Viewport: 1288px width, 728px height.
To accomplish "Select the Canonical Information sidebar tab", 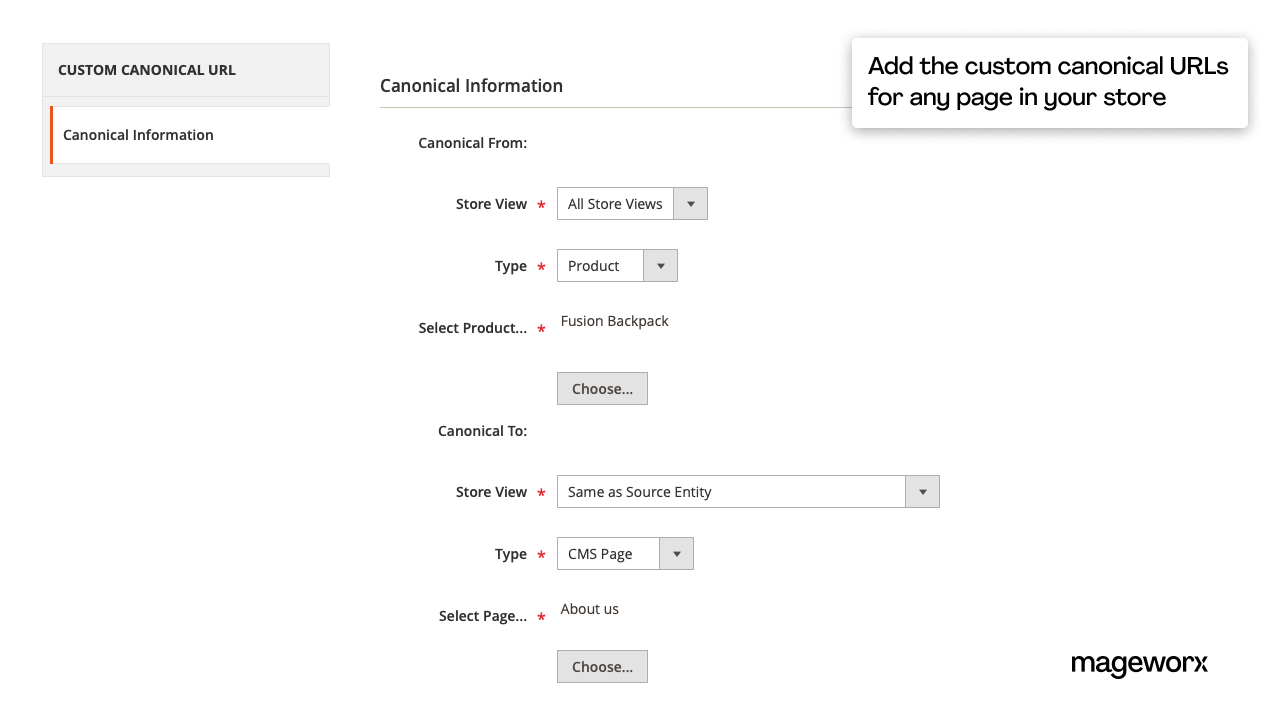I will point(137,134).
